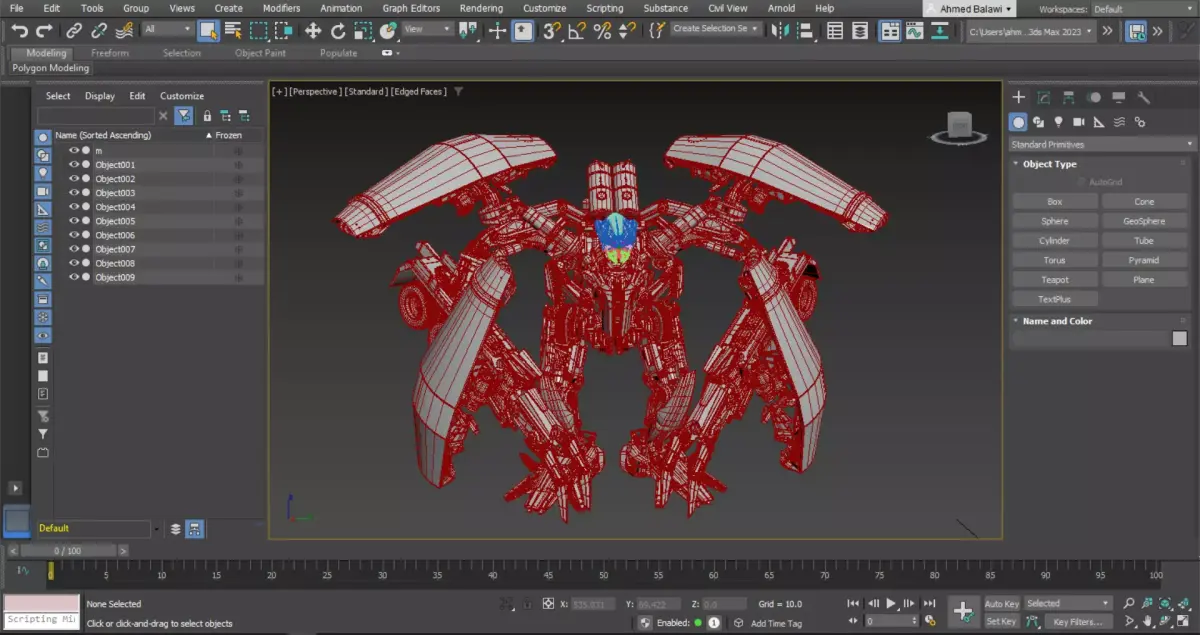Viewport: 1200px width, 635px height.
Task: Collapse the Object Type rollout
Action: tap(1049, 164)
